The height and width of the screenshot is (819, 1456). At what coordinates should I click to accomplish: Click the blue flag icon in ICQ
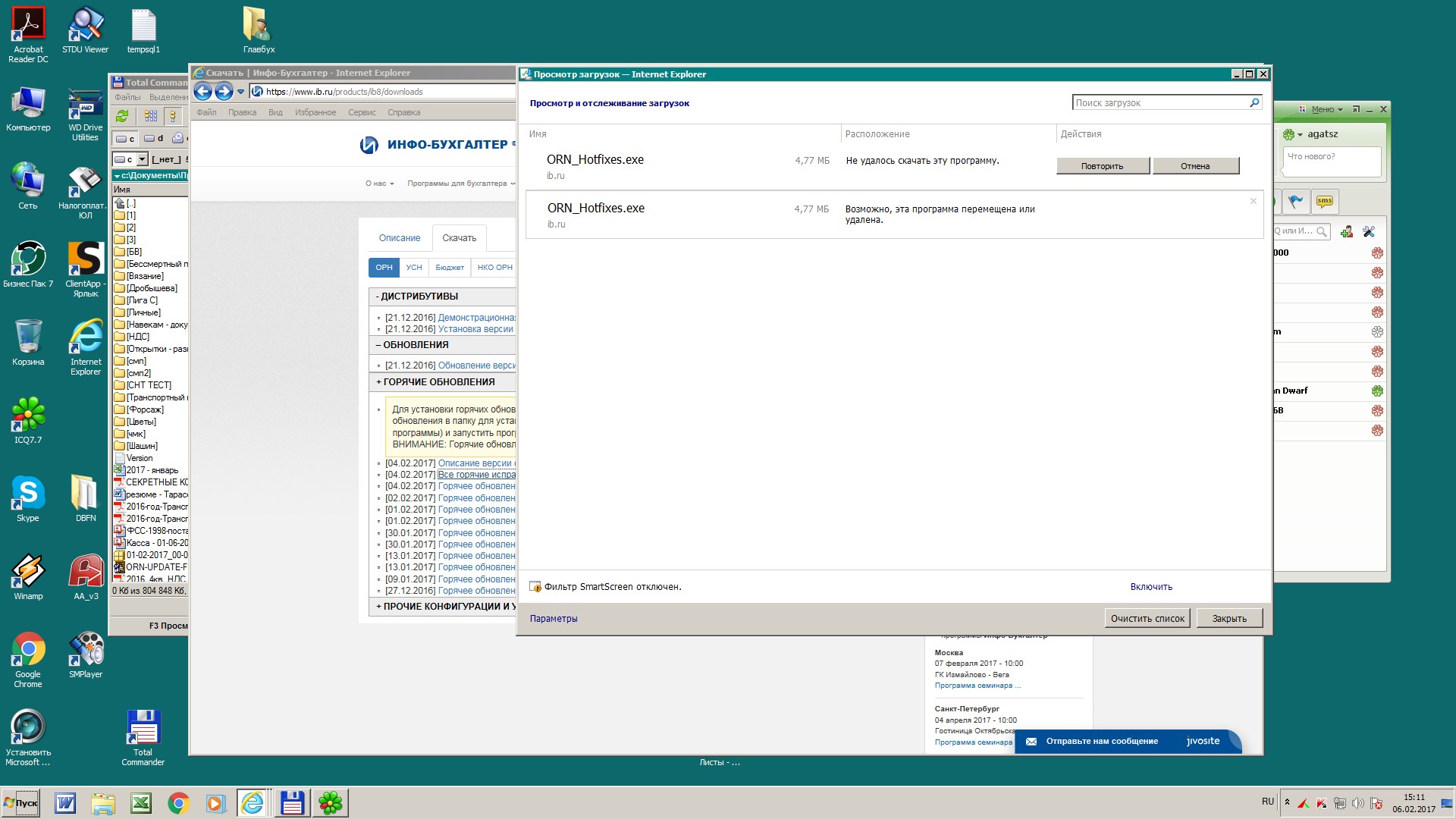tap(1295, 202)
